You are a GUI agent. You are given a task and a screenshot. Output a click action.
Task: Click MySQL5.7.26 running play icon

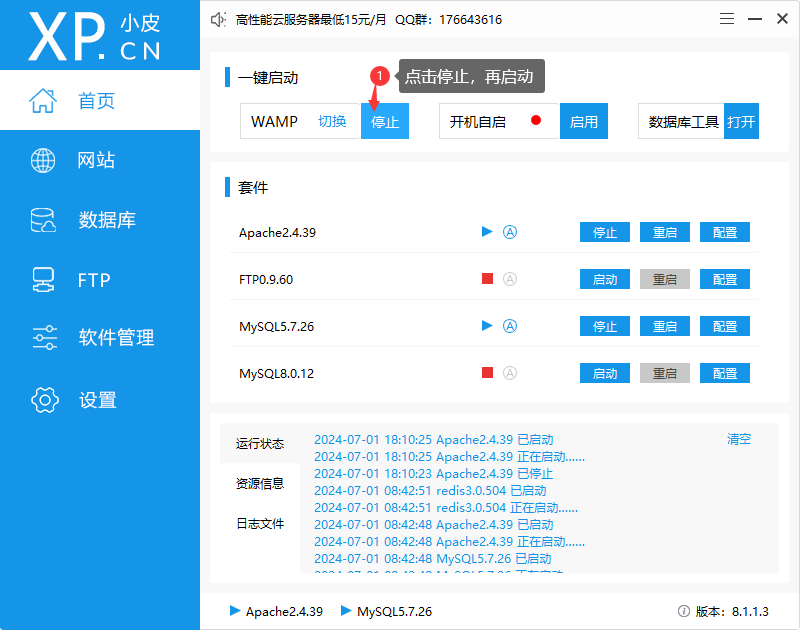point(487,325)
